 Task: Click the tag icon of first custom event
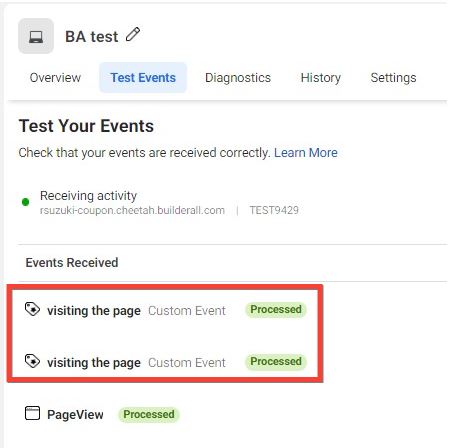click(32, 309)
